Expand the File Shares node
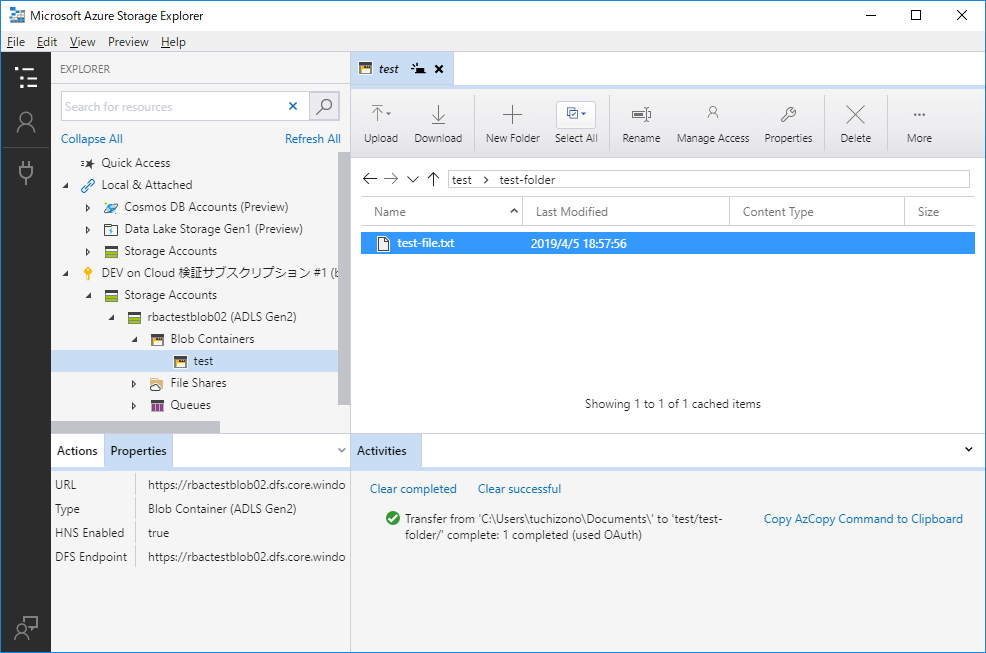This screenshot has height=653, width=986. [x=134, y=384]
